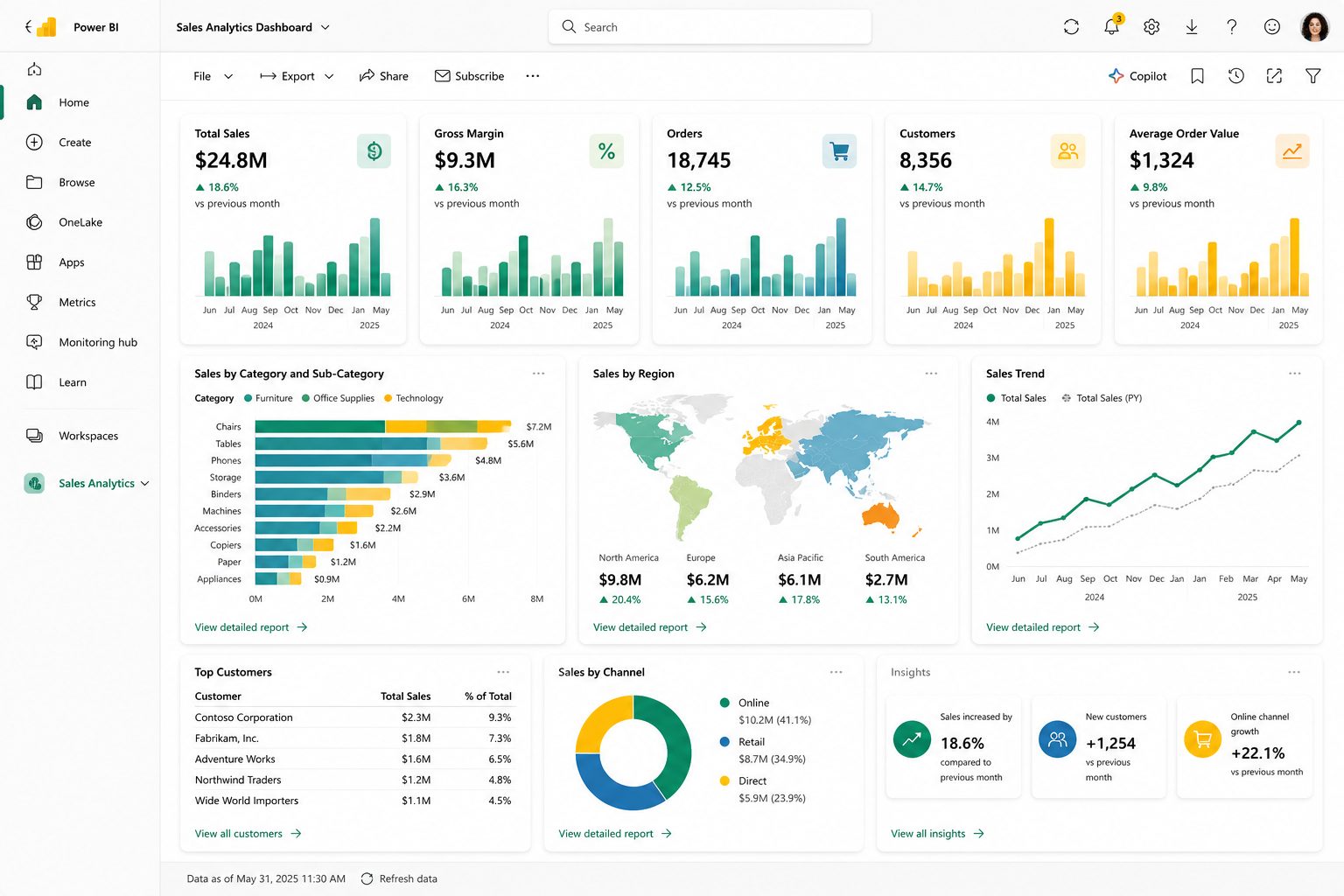Open Sales Trend more options
Screen dimensions: 1344x896
pos(1294,374)
